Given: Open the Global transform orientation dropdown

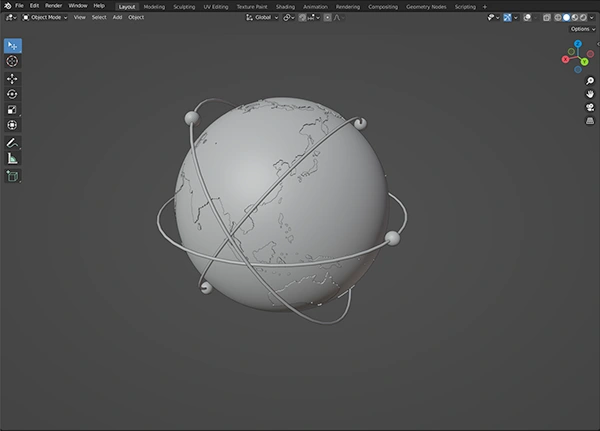Looking at the screenshot, I should click(262, 17).
